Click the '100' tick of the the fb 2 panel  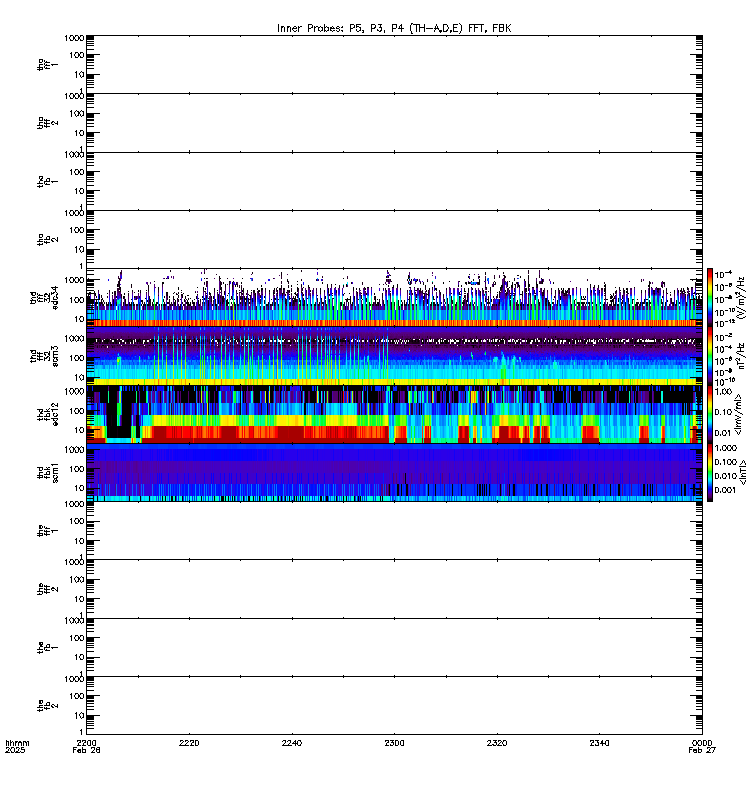[x=77, y=696]
